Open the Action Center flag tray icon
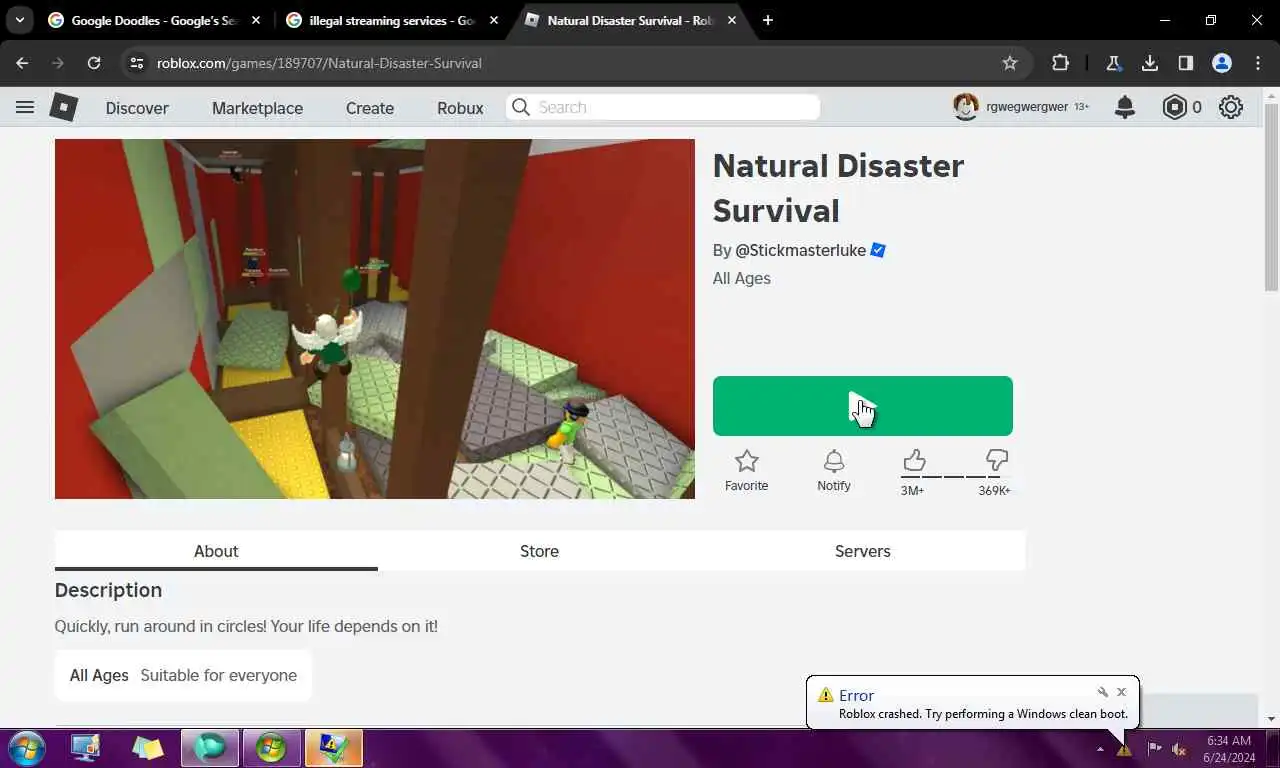The height and width of the screenshot is (768, 1280). pyautogui.click(x=1153, y=748)
